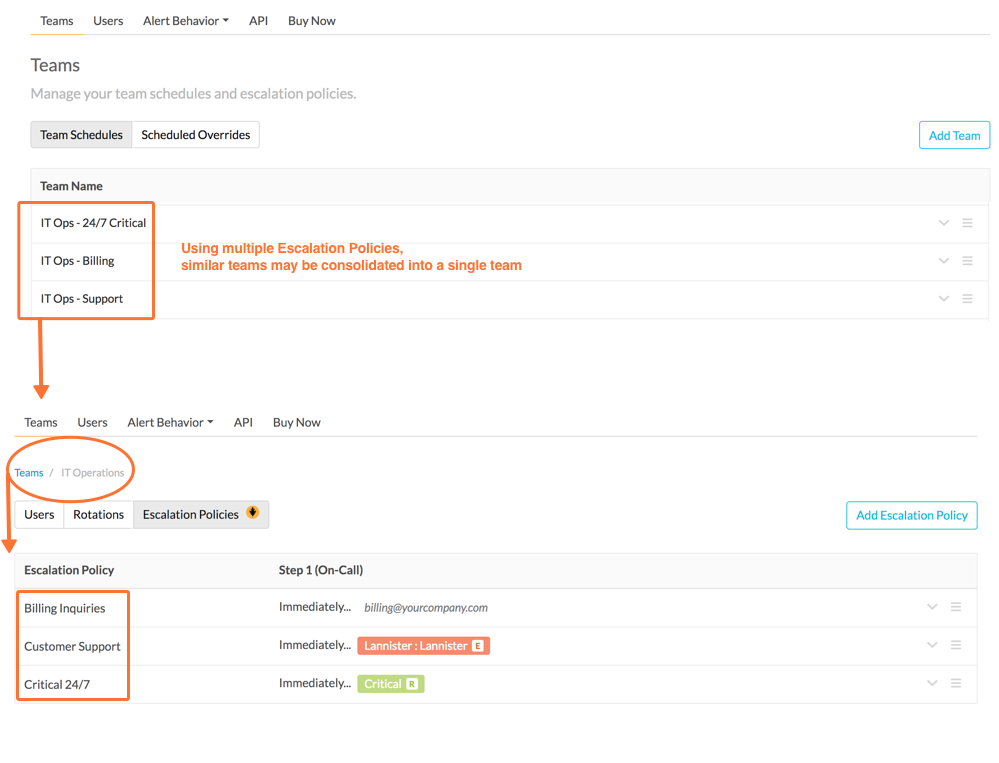999x763 pixels.
Task: Click Immediately... in the Critical 24/7 row
Action: 315,683
